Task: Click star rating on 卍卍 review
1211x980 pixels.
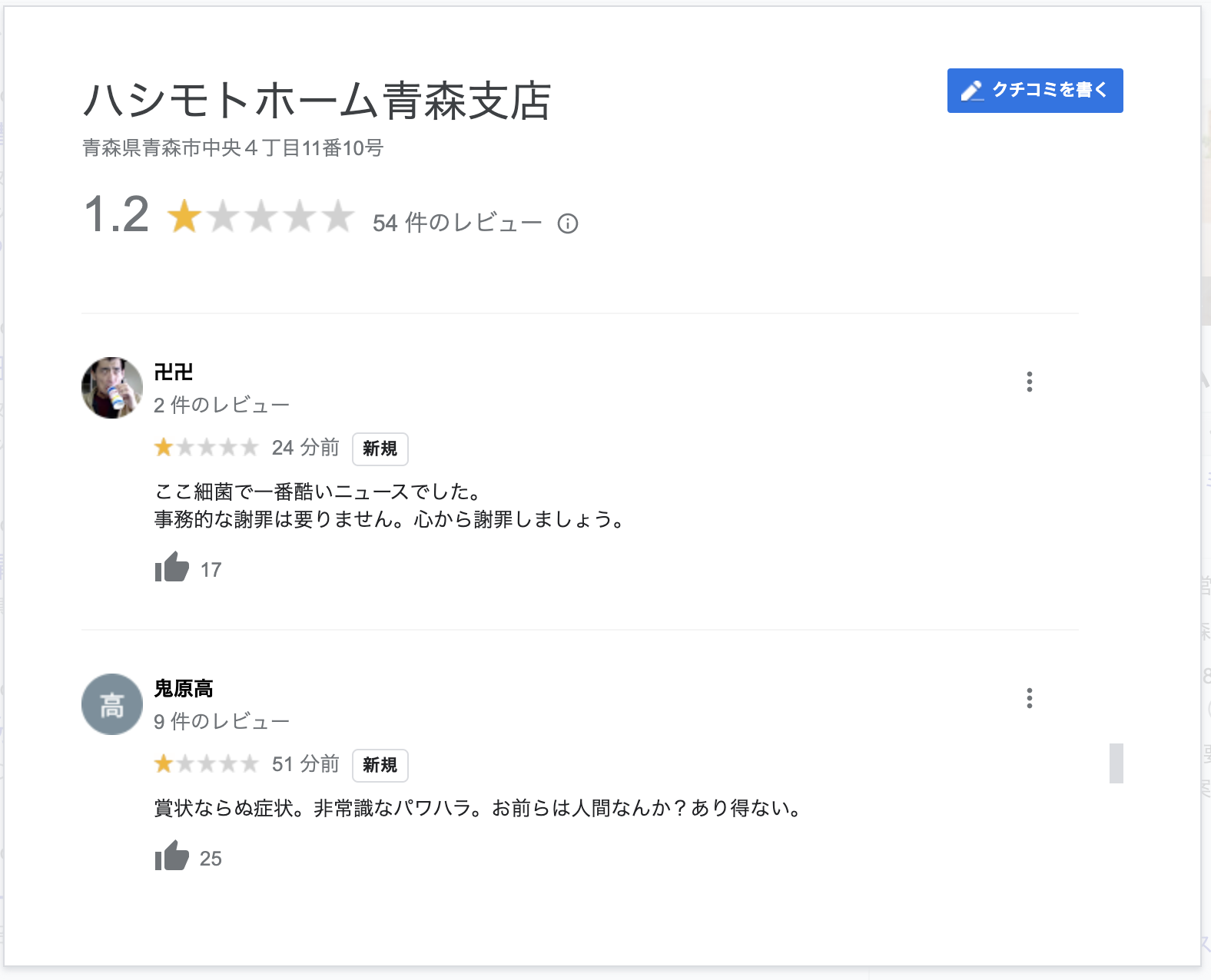Action: tap(206, 447)
